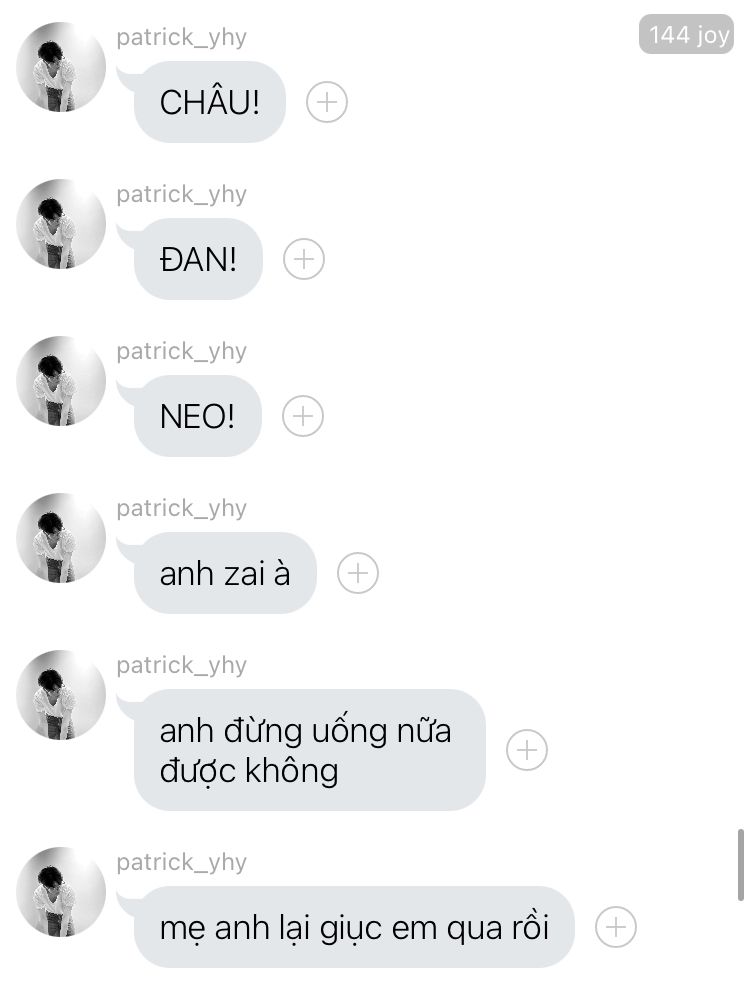
Task: Select the CHÂU! message bubble
Action: (209, 102)
